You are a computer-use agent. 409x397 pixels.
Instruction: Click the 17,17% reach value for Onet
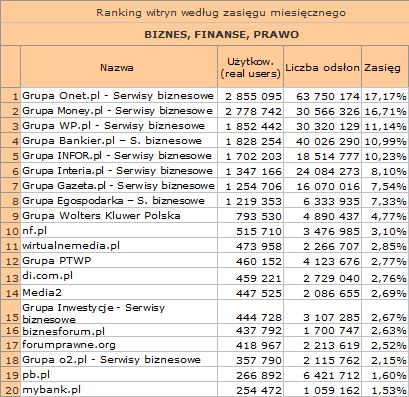(385, 97)
